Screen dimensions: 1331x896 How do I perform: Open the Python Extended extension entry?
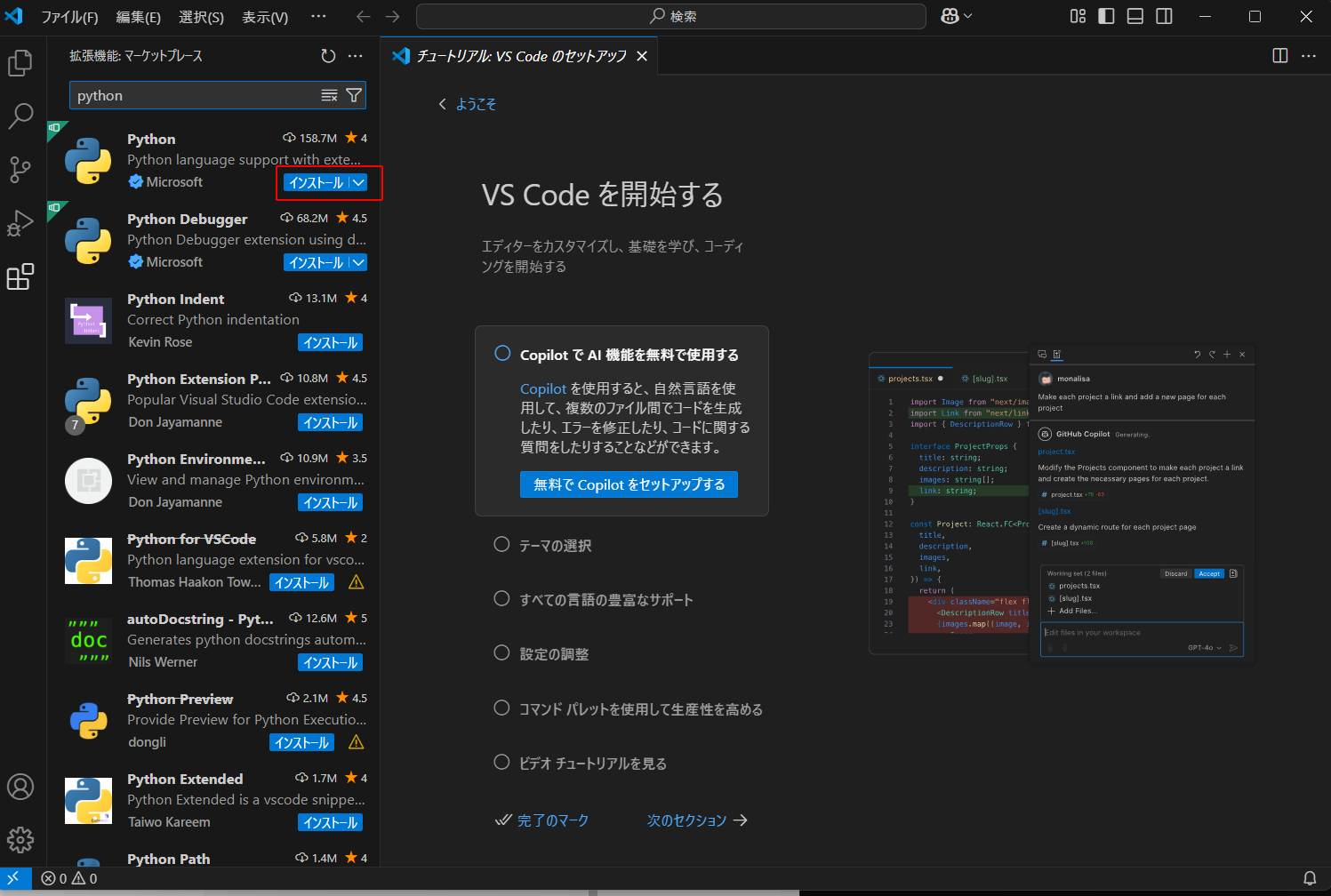click(x=213, y=800)
